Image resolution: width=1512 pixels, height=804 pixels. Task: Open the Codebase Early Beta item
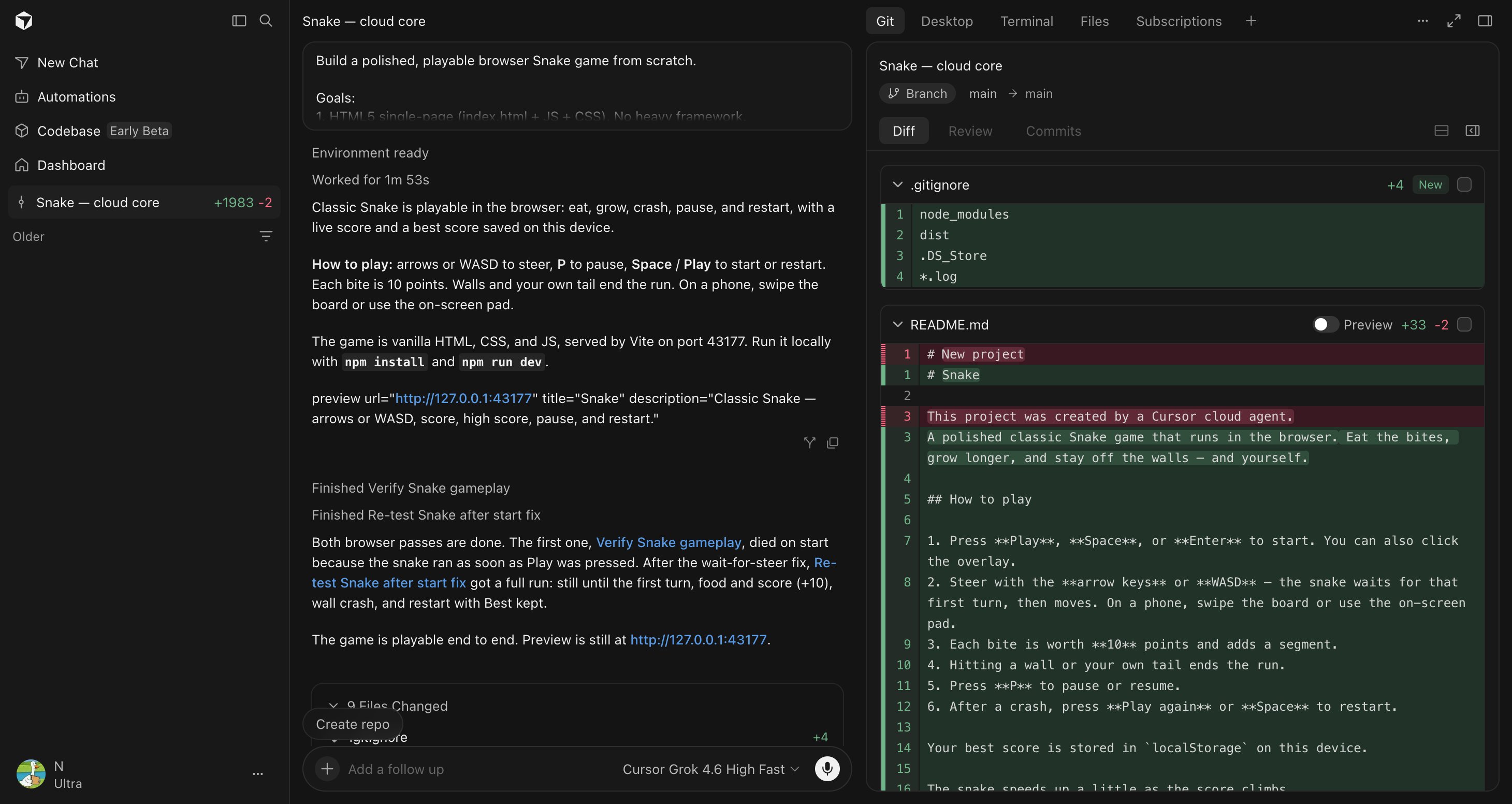(x=144, y=131)
